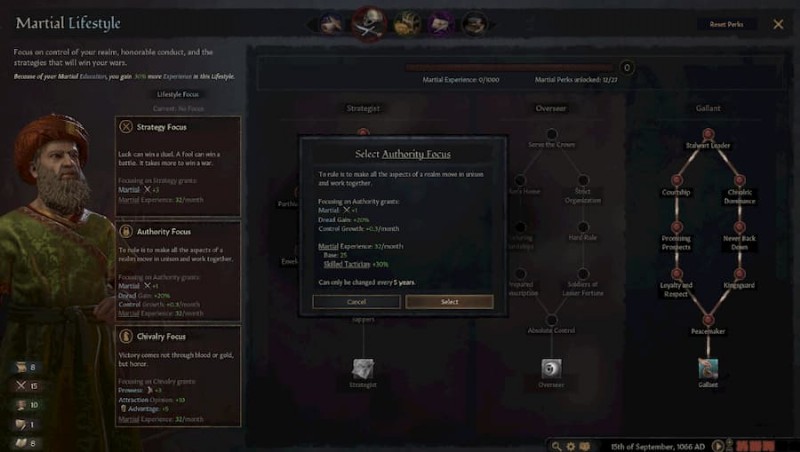
Task: Choose the Strategy Focus card
Action: (x=178, y=166)
